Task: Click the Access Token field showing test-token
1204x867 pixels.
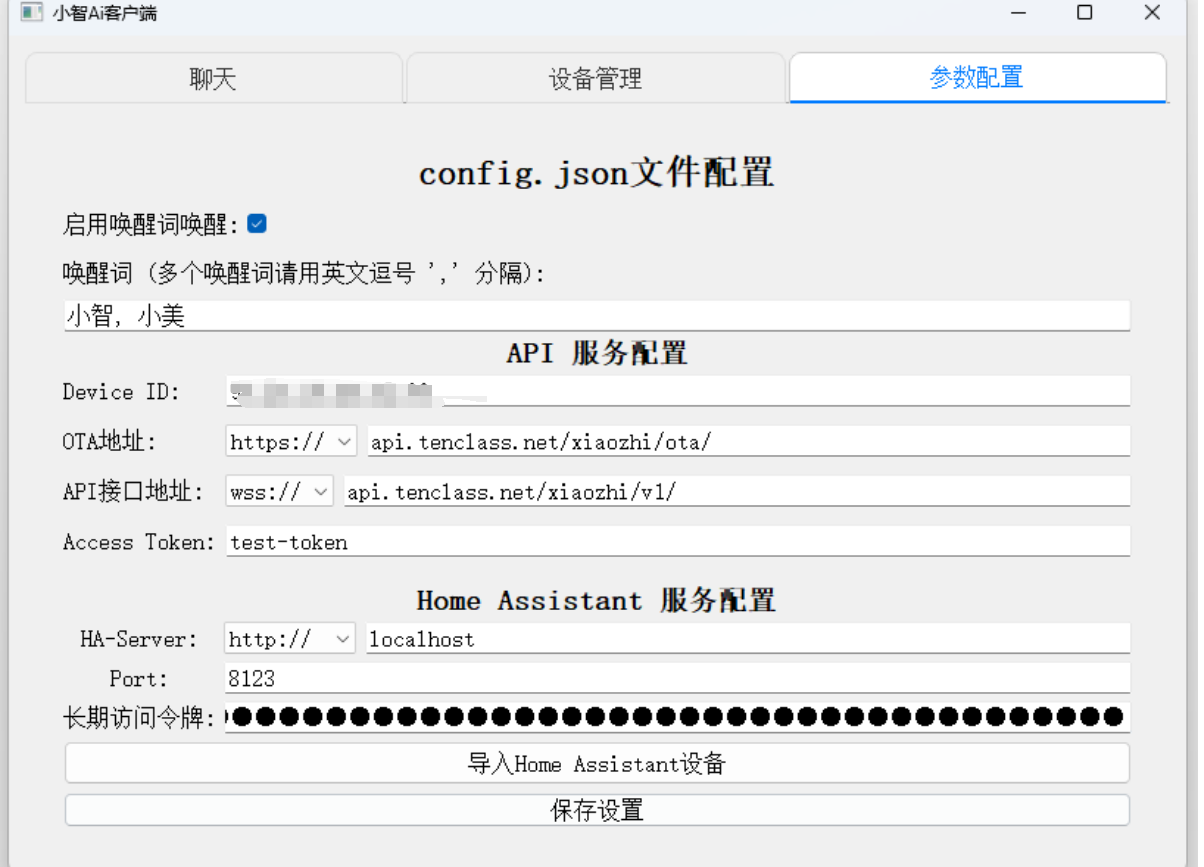Action: pyautogui.click(x=677, y=542)
